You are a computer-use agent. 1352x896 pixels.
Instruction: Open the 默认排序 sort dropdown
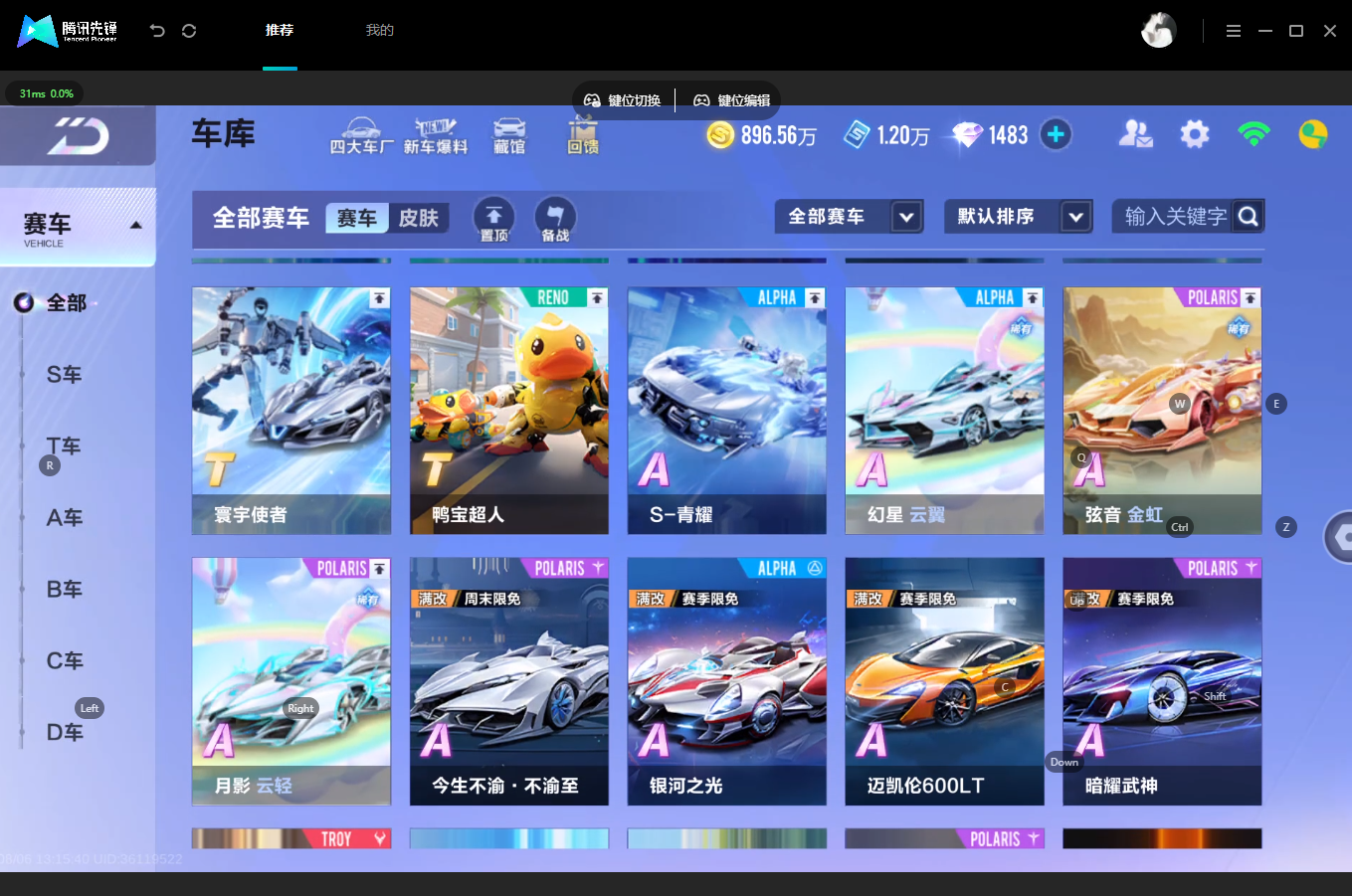coord(1018,216)
